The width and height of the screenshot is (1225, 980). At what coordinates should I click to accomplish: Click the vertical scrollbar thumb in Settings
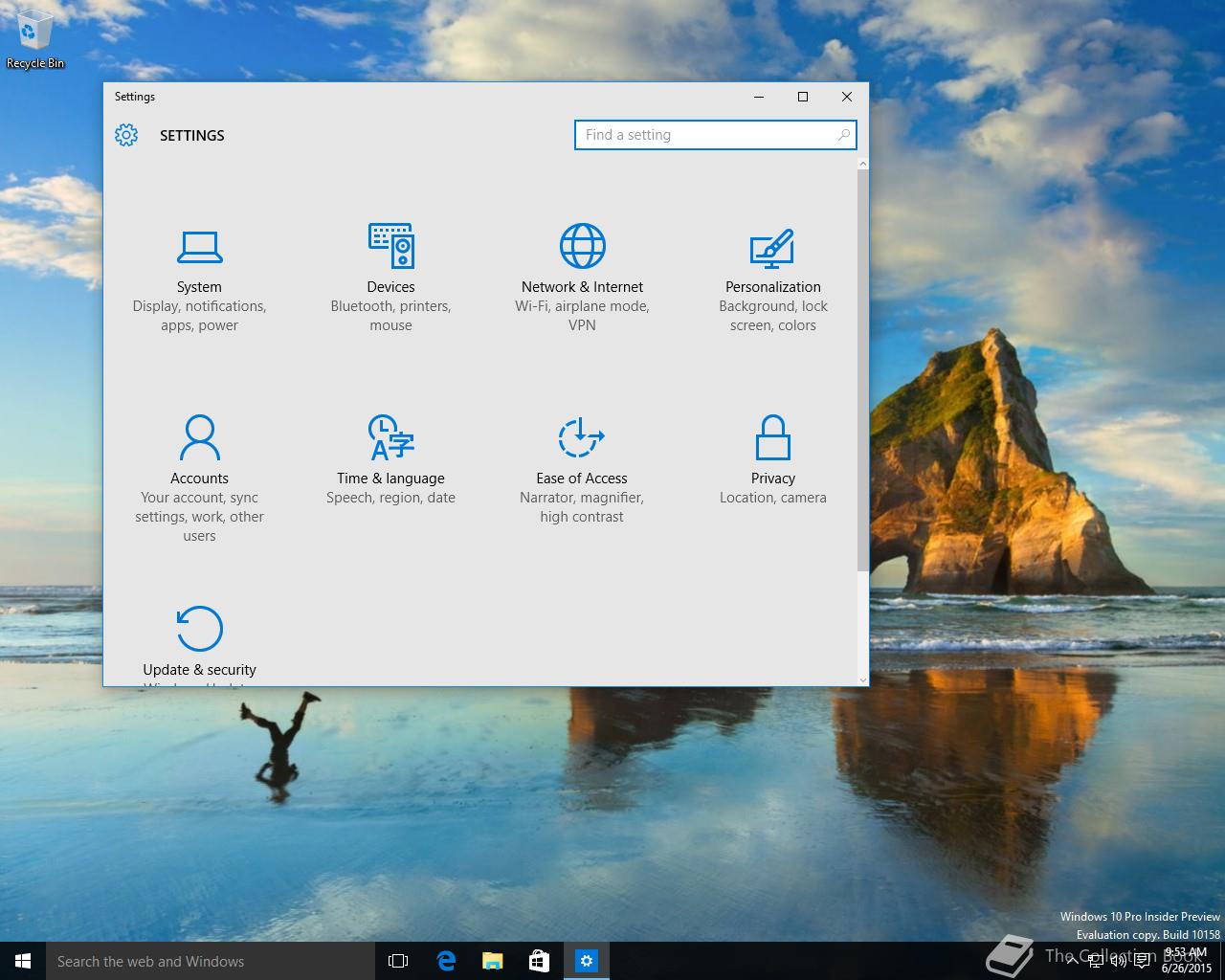pyautogui.click(x=863, y=371)
